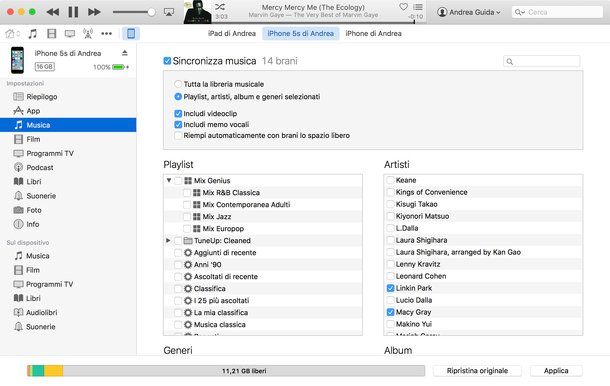The width and height of the screenshot is (610, 386).
Task: Eject iPhone 5s di Andrea
Action: (x=124, y=53)
